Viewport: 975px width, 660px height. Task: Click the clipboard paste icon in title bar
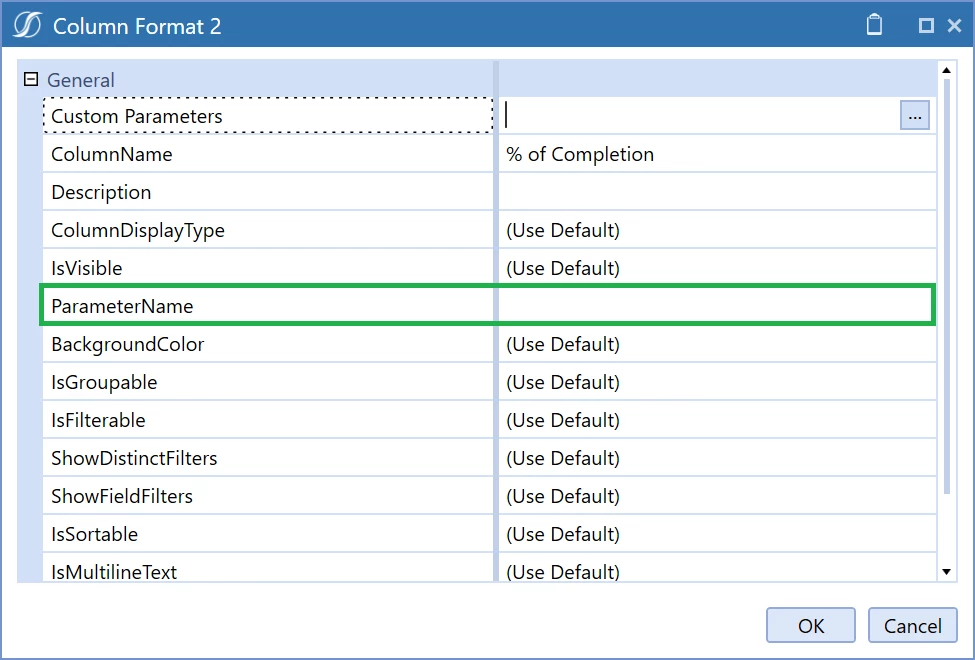point(874,25)
